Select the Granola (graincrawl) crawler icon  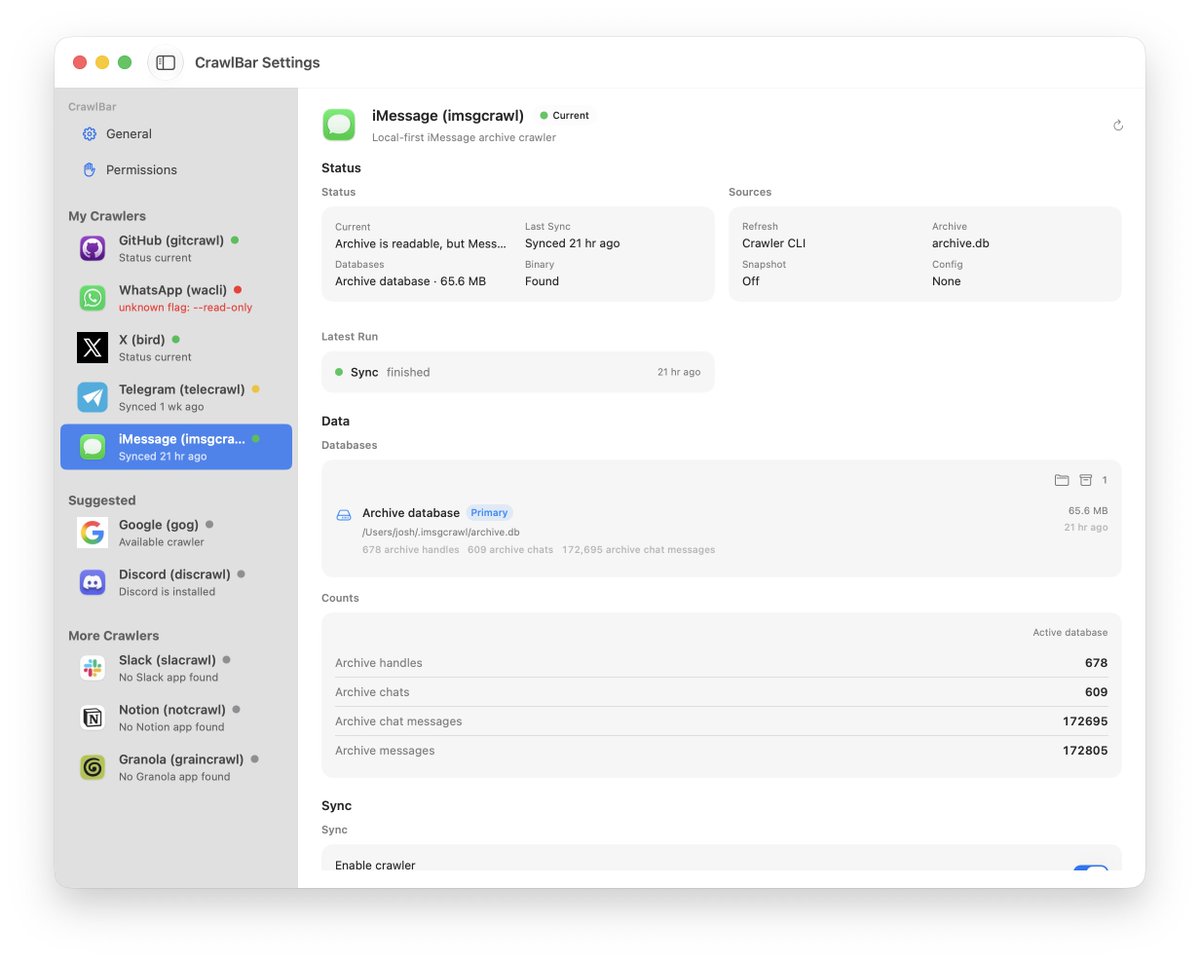click(x=93, y=767)
